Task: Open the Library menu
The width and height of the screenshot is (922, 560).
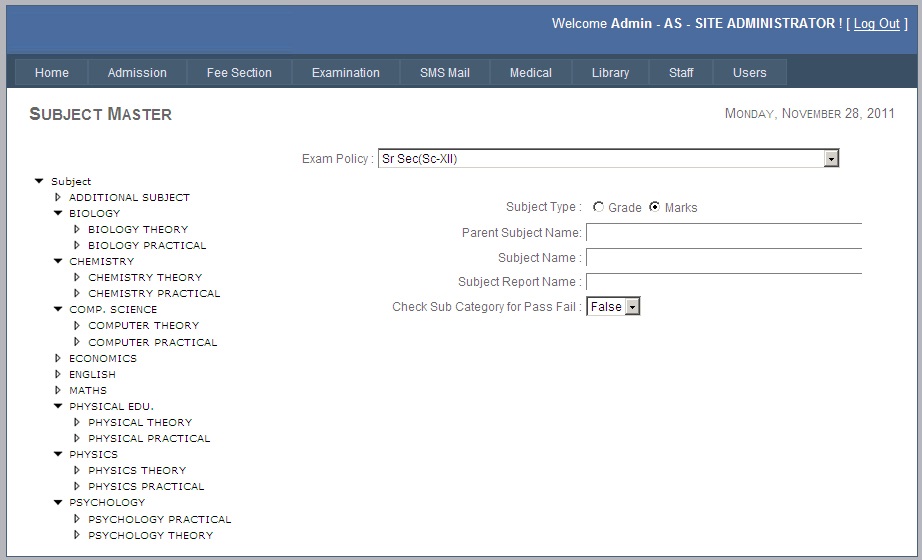Action: pos(610,72)
